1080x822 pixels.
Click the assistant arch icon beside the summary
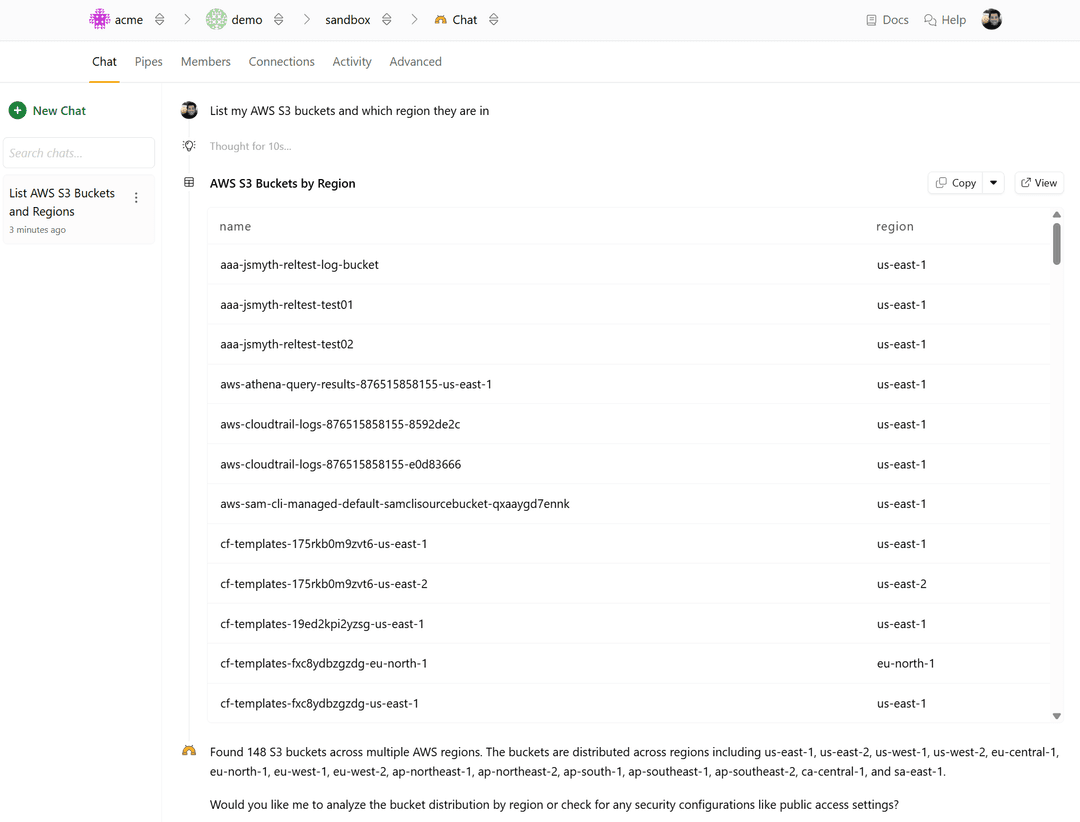(189, 751)
